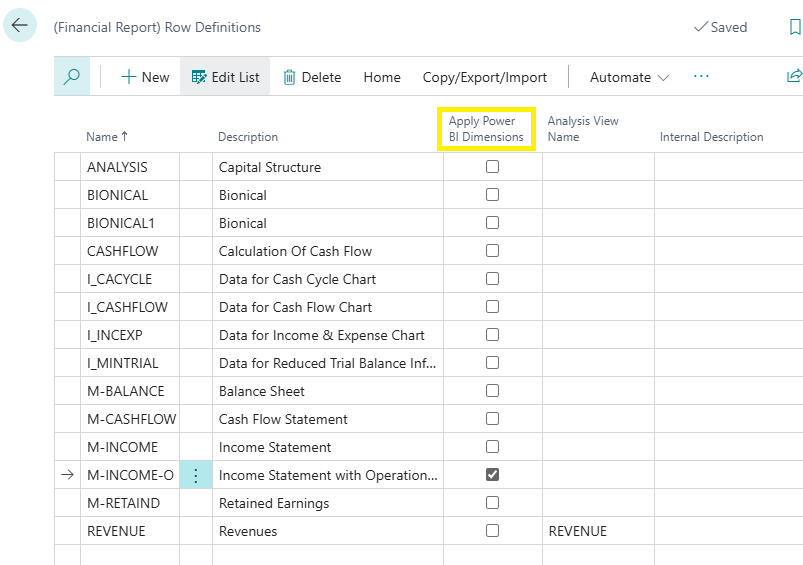Viewport: 803px width, 565px height.
Task: Click the Apply Power BI Dimensions header
Action: pyautogui.click(x=486, y=129)
